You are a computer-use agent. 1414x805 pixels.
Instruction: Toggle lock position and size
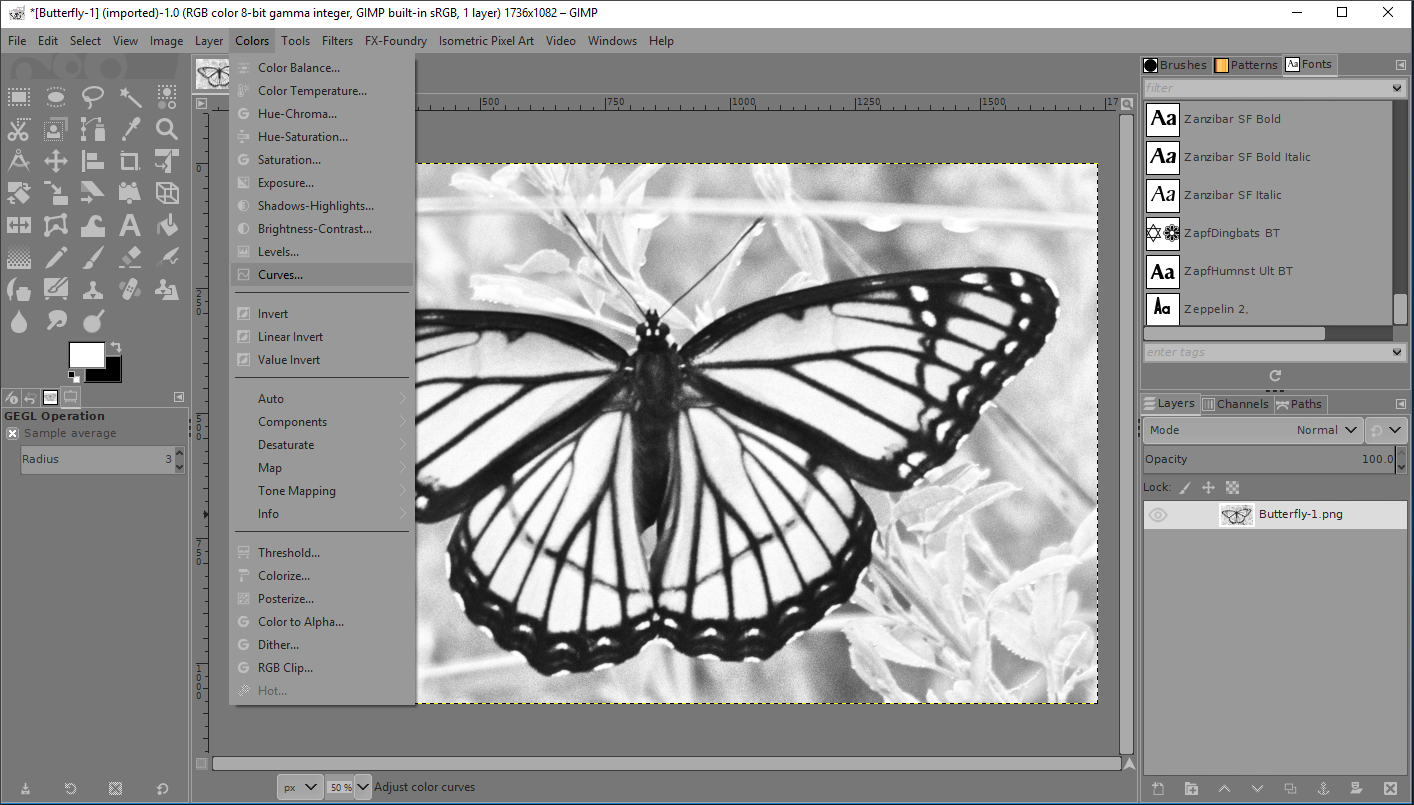[x=1208, y=488]
